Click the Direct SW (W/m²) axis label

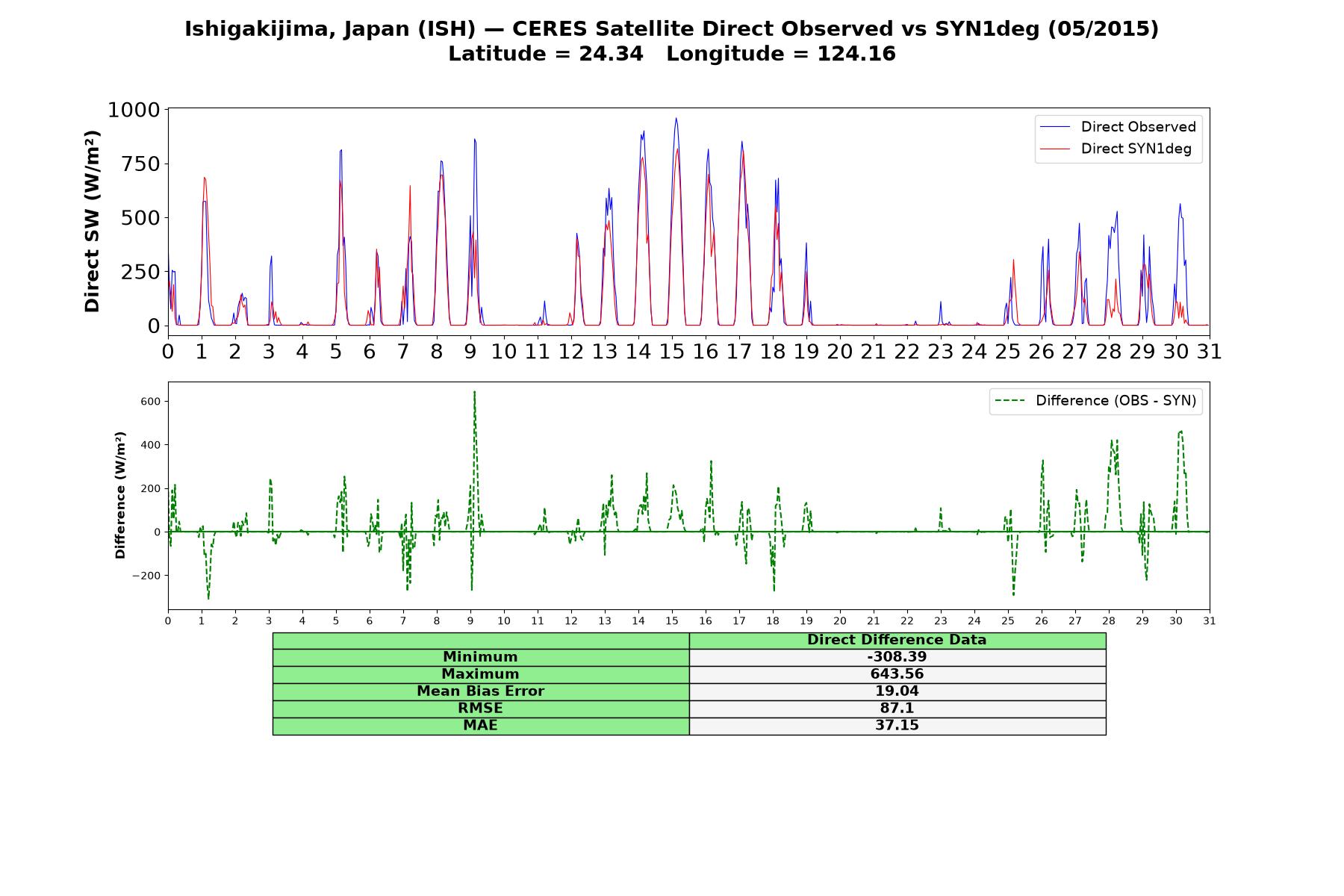coord(92,222)
